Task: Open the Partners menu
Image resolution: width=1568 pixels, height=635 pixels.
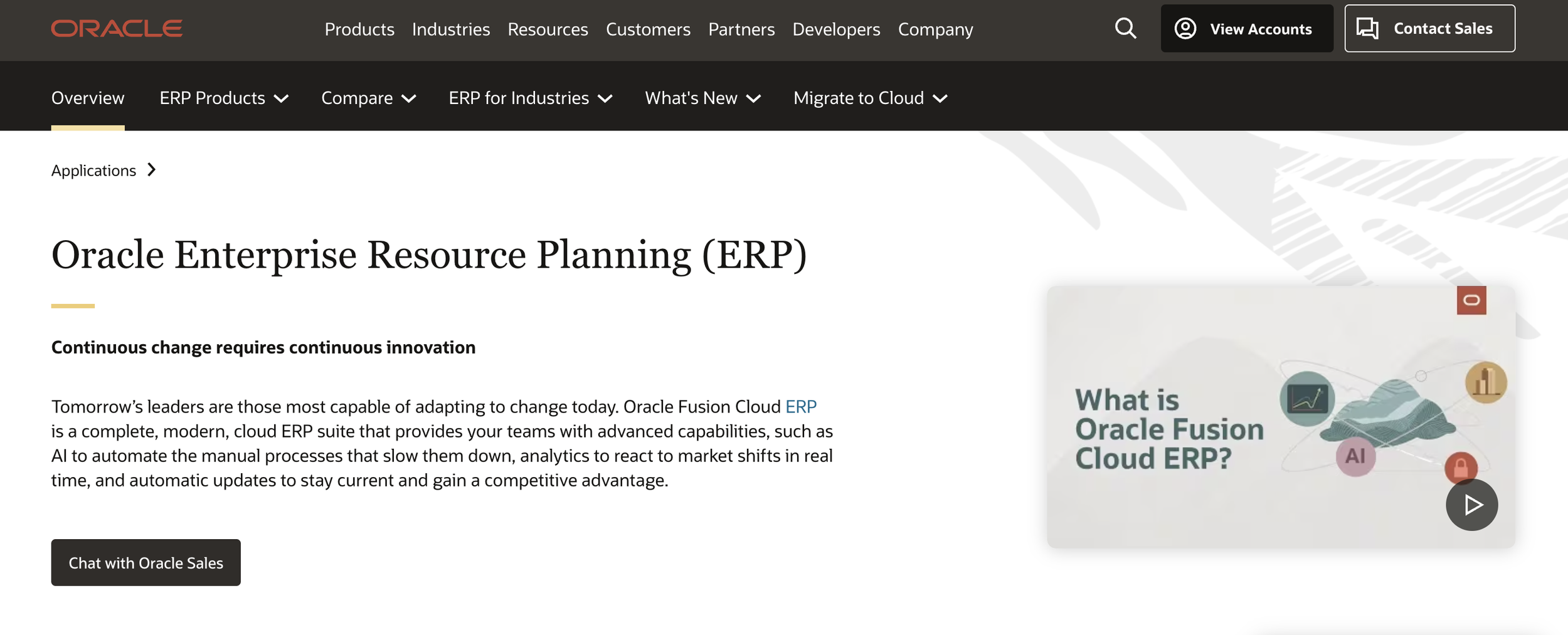Action: pos(741,29)
